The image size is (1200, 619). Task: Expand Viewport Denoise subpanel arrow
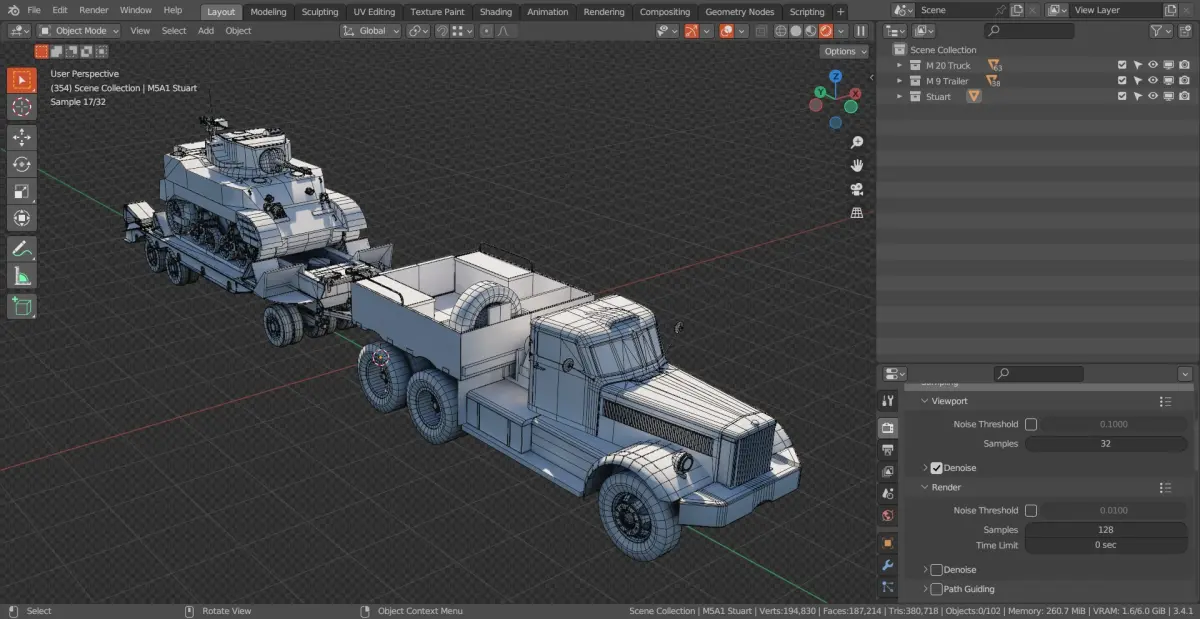[925, 468]
